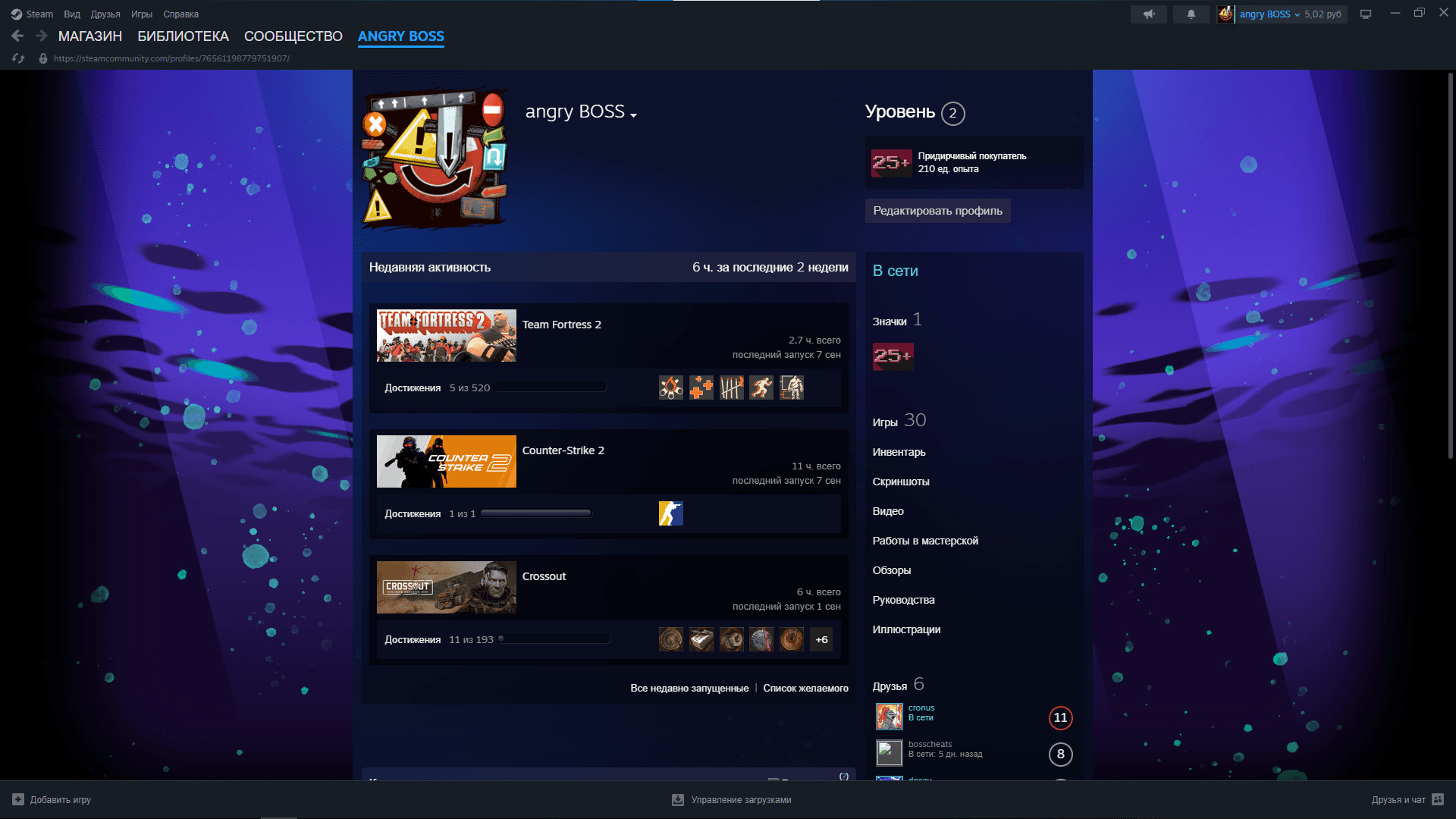Screen dimensions: 1456x819
Task: Open the Иллюстрации link
Action: [906, 629]
